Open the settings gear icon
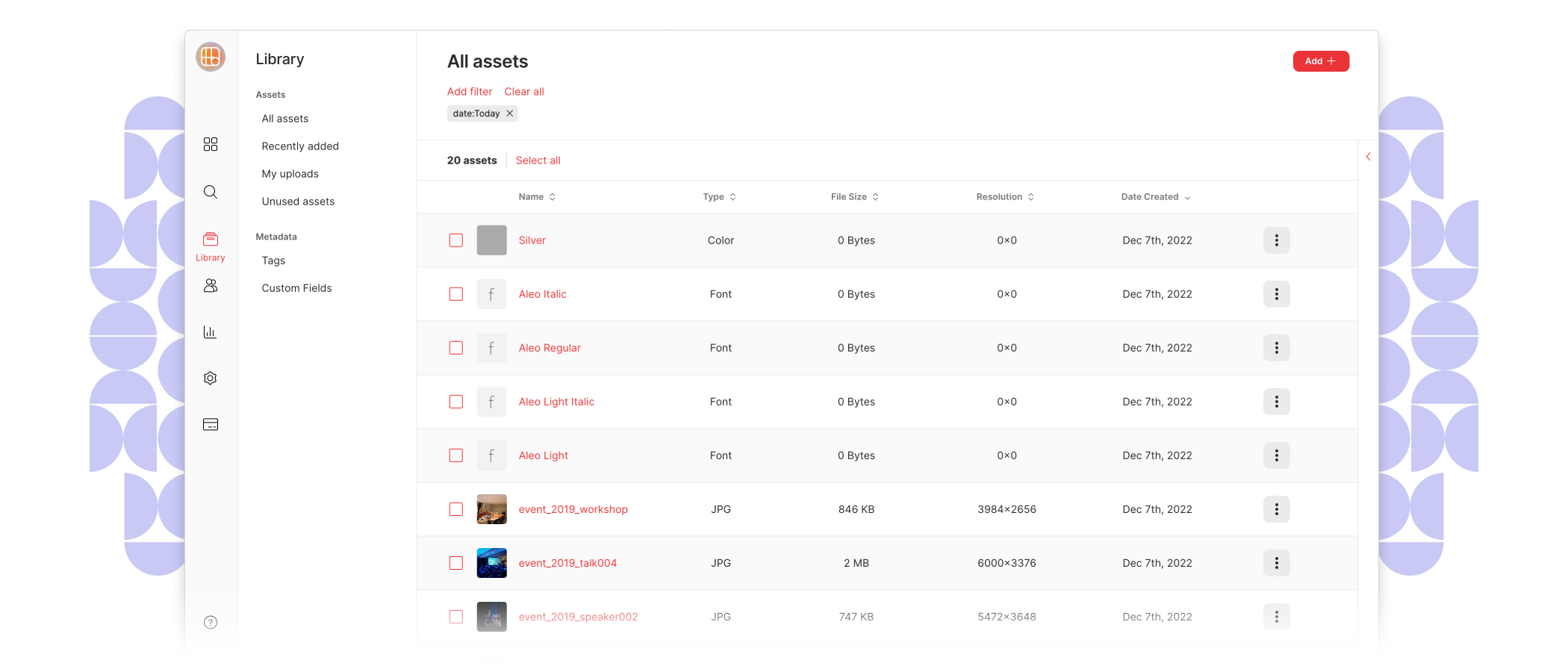1568x672 pixels. 210,378
